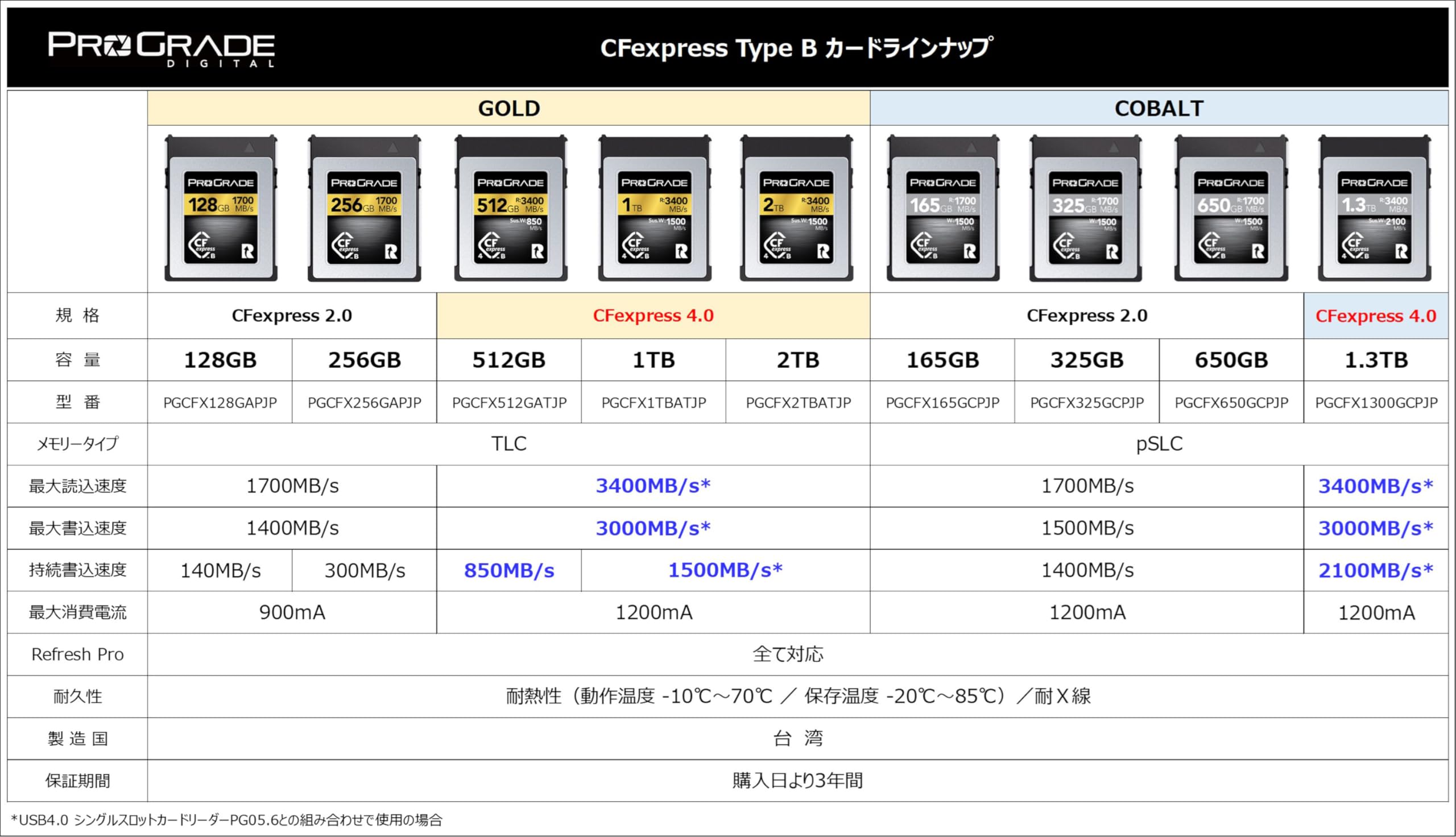
Task: Click the 製造国 row label
Action: point(77,739)
